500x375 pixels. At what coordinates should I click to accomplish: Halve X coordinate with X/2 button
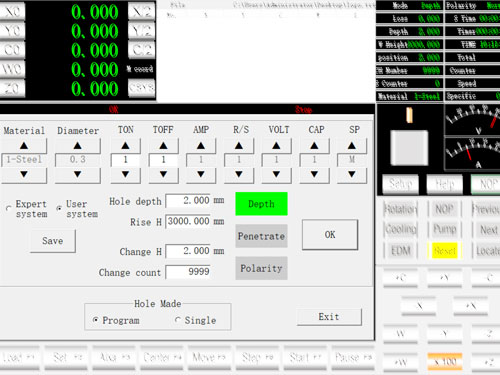coord(142,11)
